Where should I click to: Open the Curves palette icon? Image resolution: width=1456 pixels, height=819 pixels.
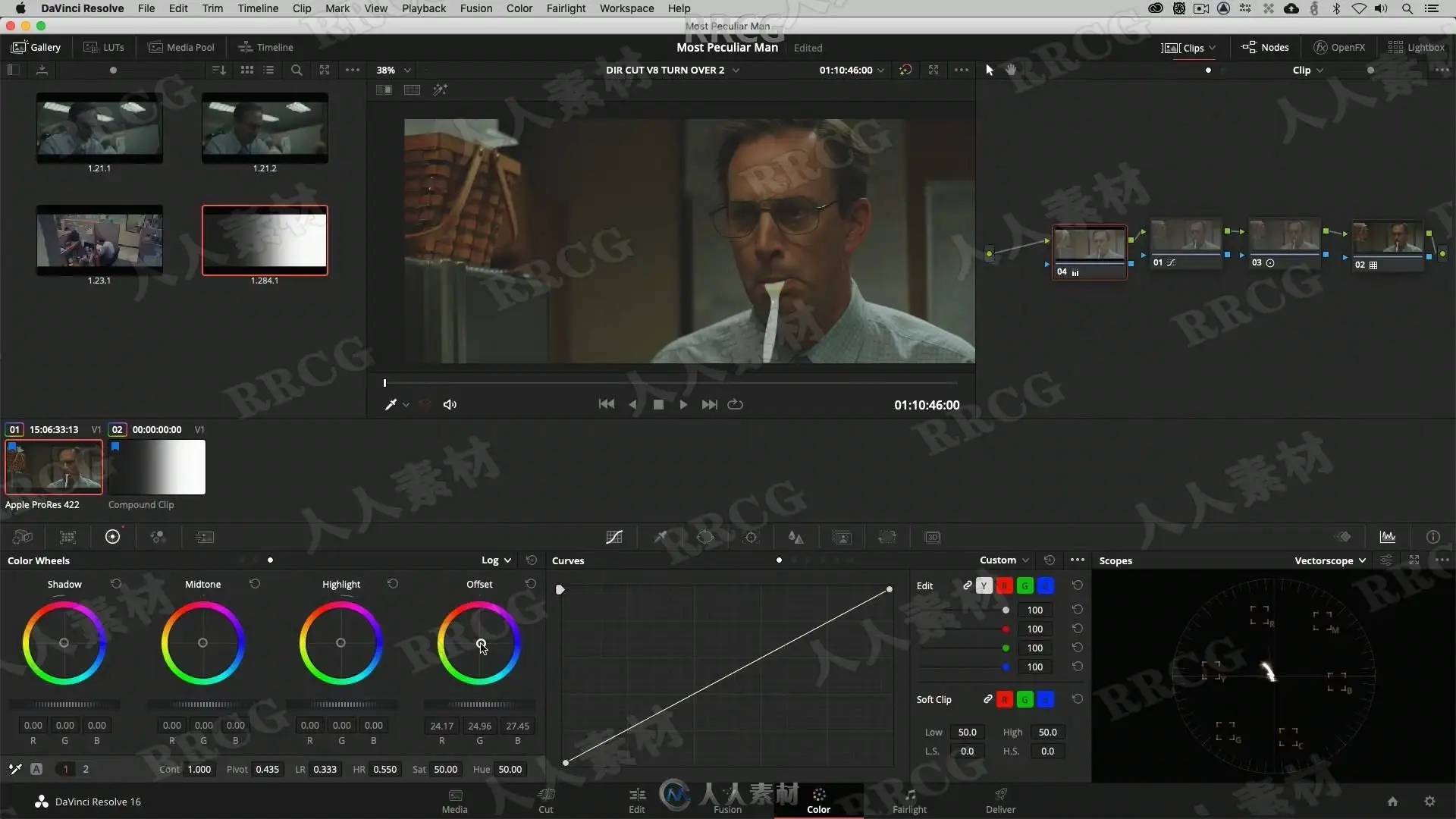(614, 537)
